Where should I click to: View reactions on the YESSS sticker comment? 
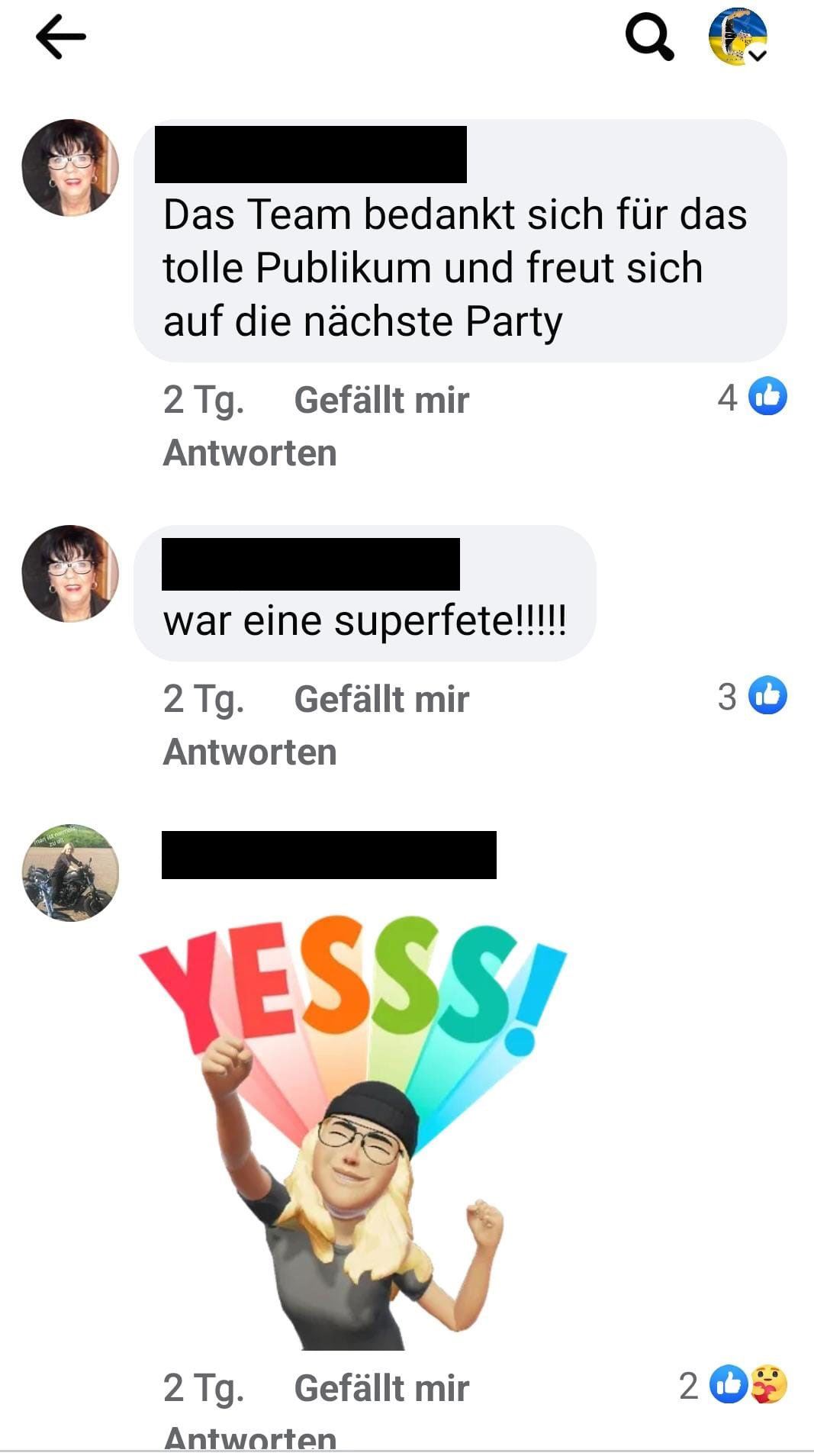[733, 1384]
